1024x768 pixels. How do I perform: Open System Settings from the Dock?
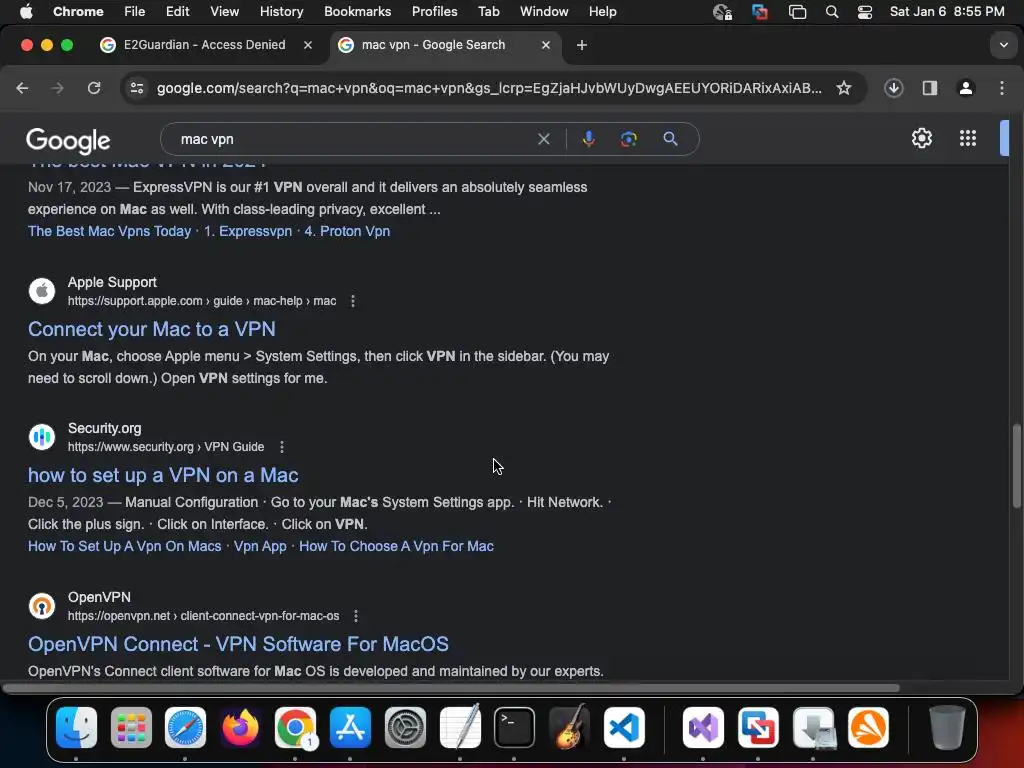tap(405, 727)
